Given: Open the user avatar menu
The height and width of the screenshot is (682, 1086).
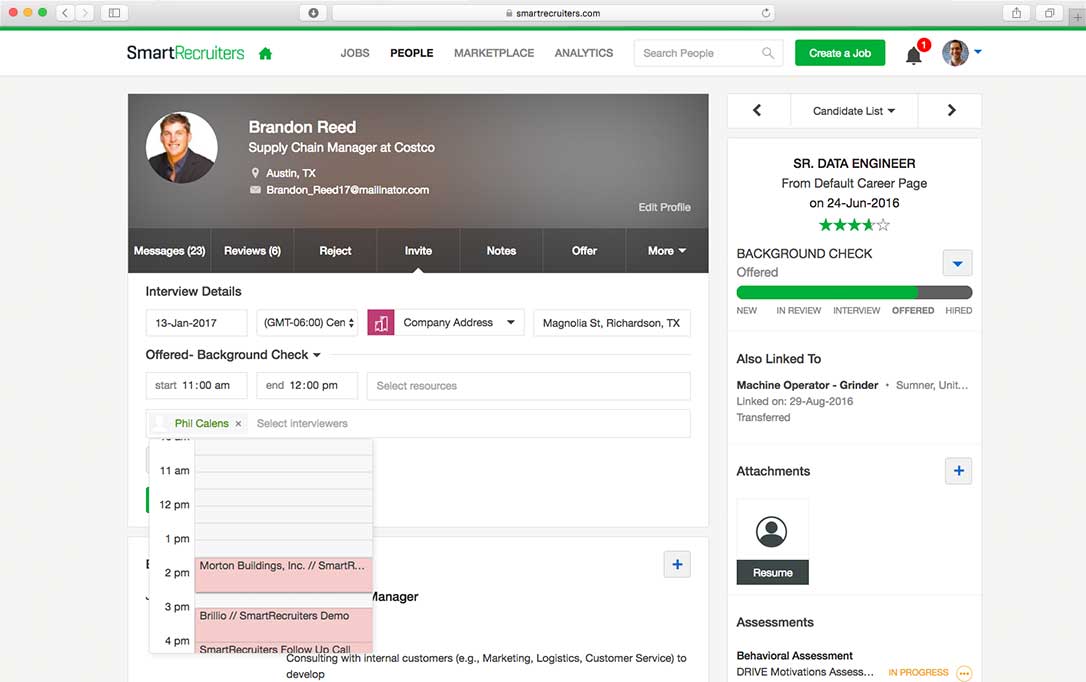Looking at the screenshot, I should click(955, 53).
